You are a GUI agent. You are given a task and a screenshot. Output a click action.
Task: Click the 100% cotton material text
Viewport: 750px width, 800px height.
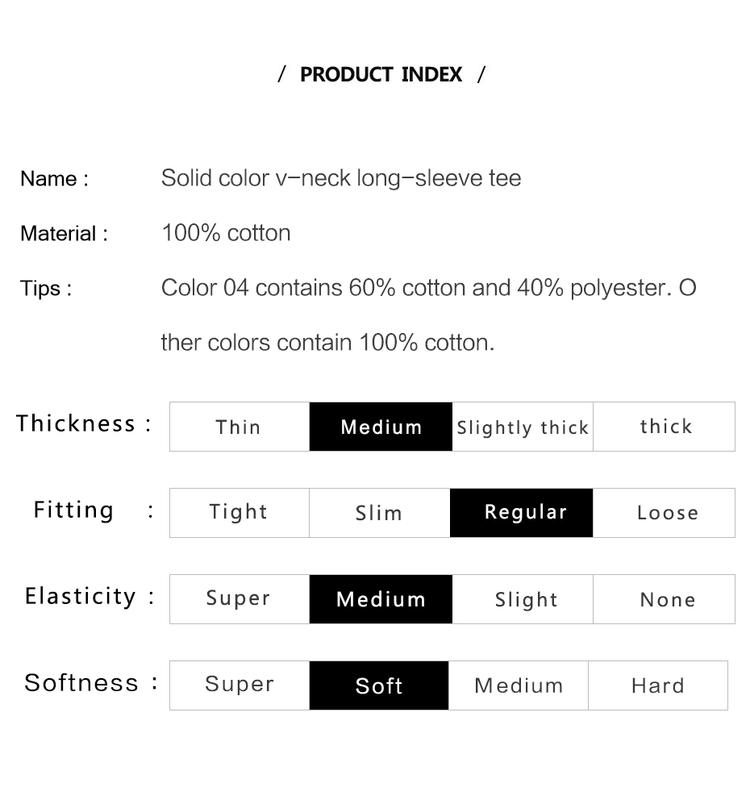click(x=226, y=233)
